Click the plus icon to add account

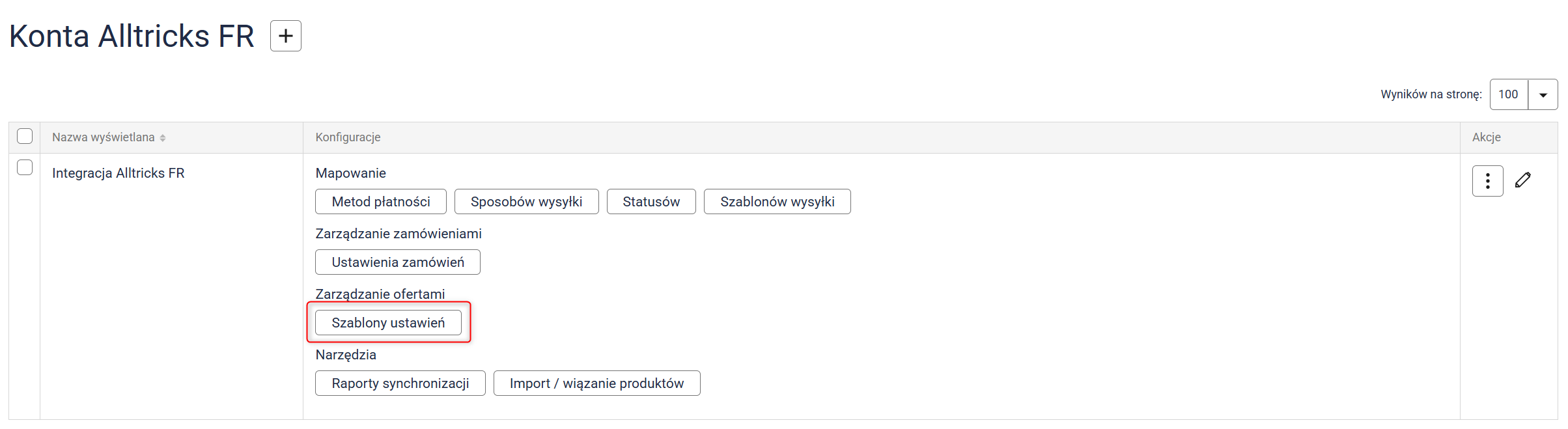pyautogui.click(x=285, y=36)
